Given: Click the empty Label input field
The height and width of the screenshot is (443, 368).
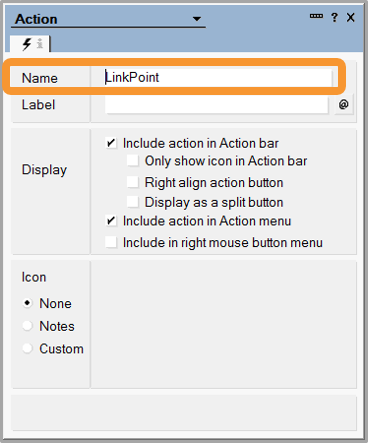Looking at the screenshot, I should tap(217, 105).
